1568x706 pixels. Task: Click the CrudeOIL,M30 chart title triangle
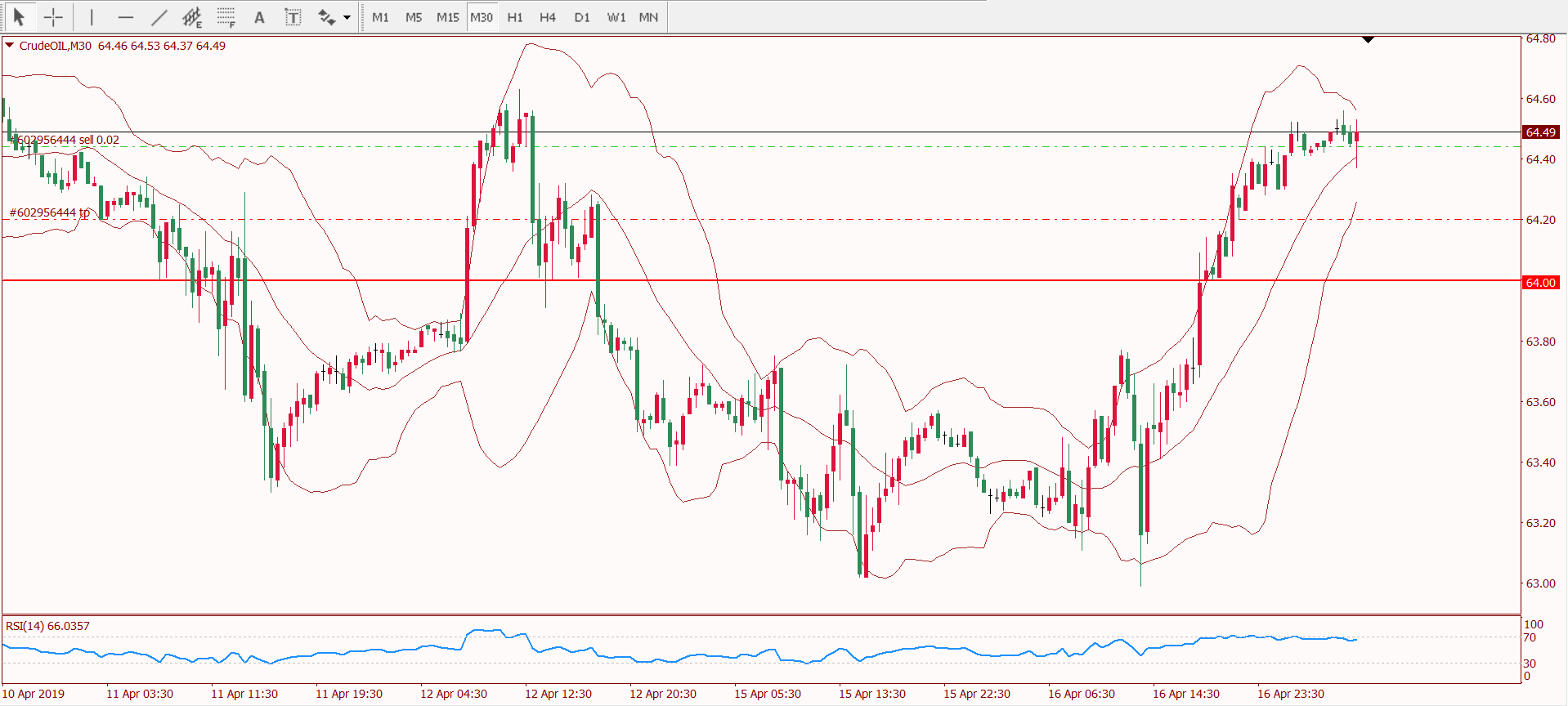pos(10,46)
